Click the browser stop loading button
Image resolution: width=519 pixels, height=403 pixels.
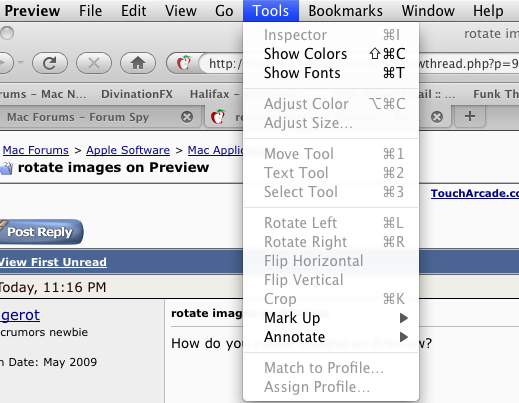[94, 63]
